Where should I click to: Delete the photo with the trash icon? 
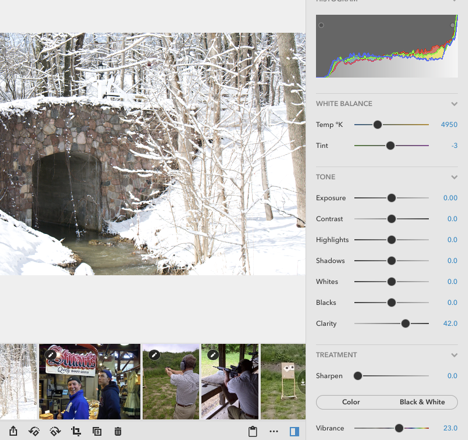tap(118, 431)
